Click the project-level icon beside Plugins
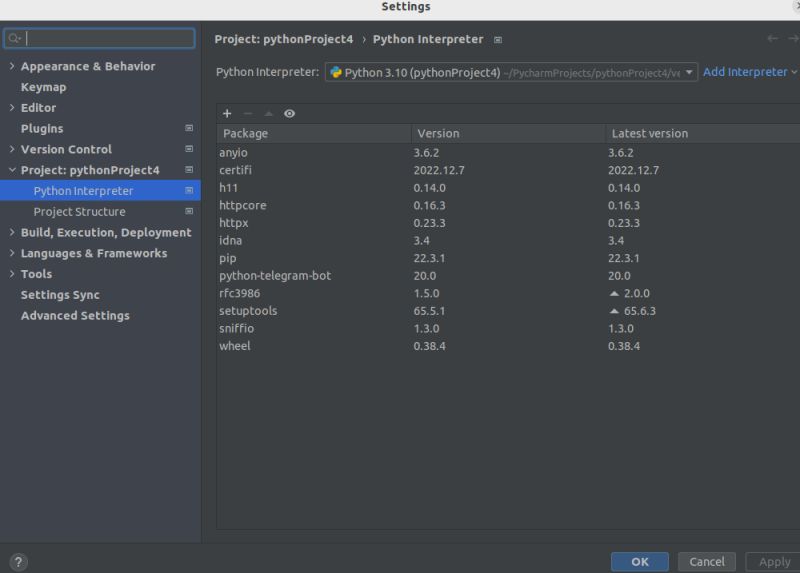The image size is (800, 573). (x=189, y=128)
